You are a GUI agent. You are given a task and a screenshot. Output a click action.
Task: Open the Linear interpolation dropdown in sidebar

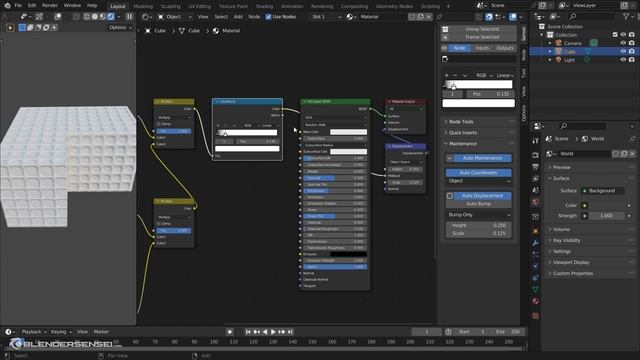[x=505, y=76]
